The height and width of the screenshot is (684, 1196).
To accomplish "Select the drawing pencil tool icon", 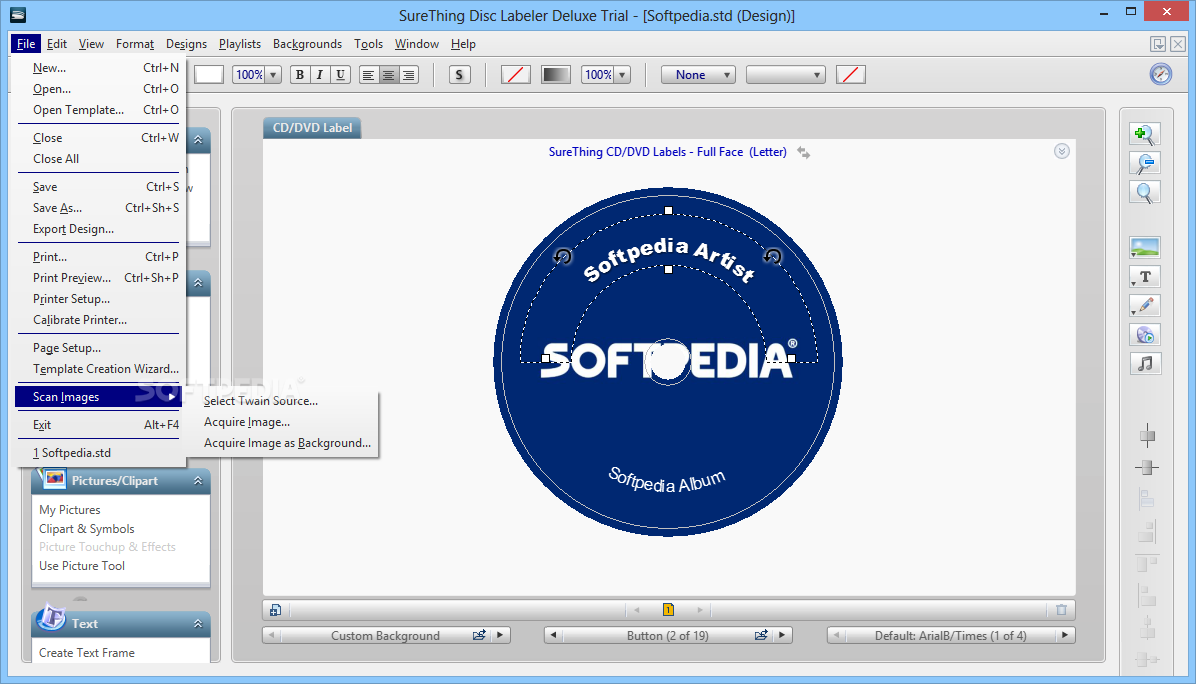I will tap(1144, 306).
